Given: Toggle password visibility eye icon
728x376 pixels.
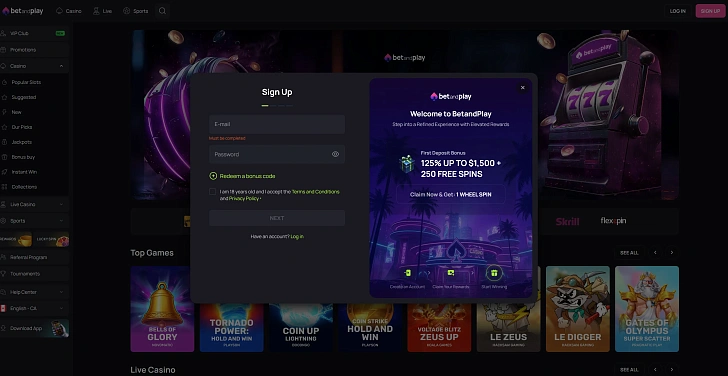Looking at the screenshot, I should point(335,154).
